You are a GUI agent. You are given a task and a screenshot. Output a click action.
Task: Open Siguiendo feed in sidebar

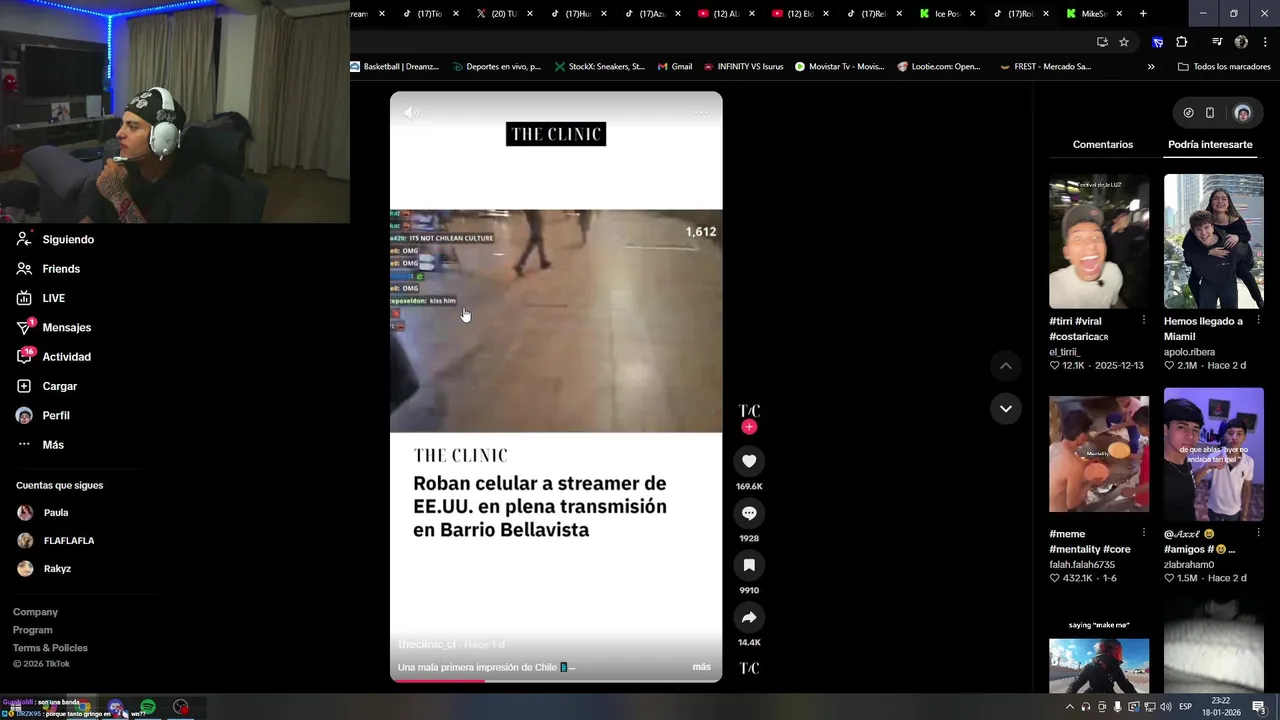click(x=56, y=240)
